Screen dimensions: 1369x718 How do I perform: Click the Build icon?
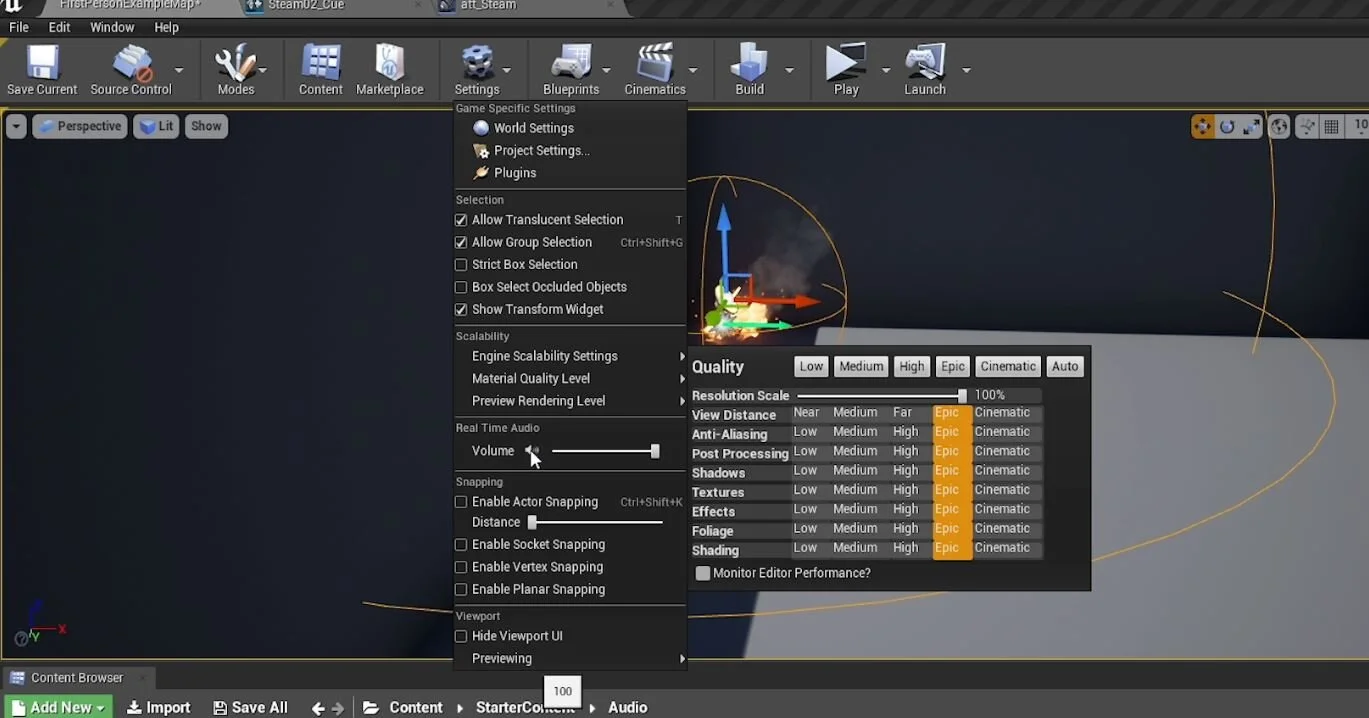click(748, 62)
